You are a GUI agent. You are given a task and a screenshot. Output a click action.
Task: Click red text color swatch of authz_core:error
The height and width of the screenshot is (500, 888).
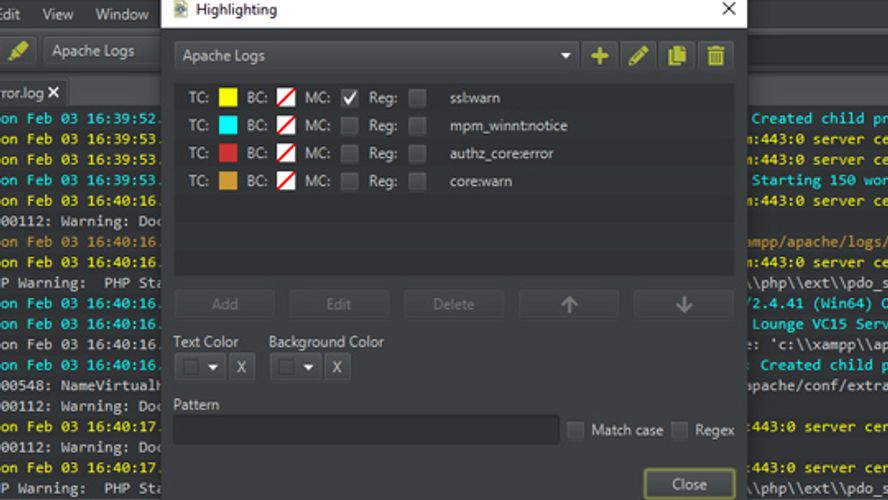228,153
